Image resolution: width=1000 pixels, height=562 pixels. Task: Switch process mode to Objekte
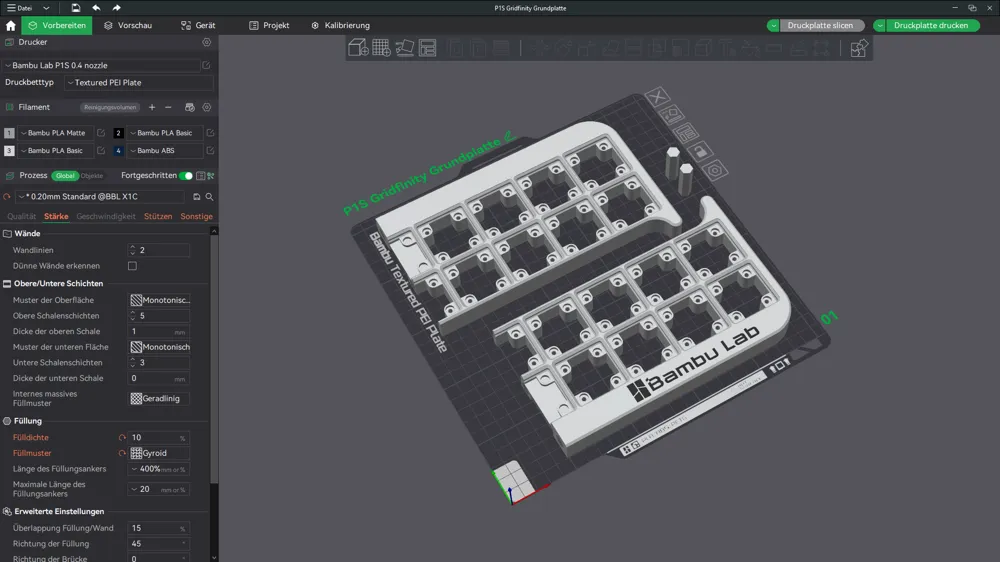[92, 175]
